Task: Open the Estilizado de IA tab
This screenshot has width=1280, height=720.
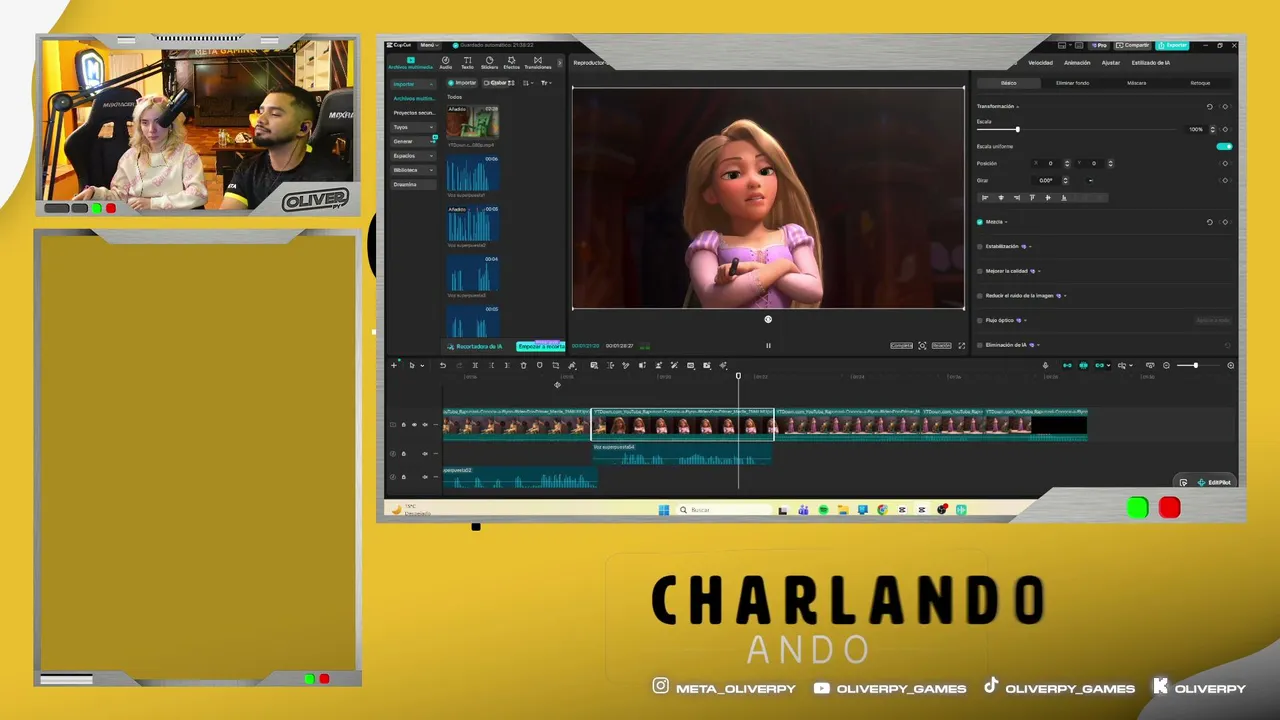Action: pos(1151,63)
